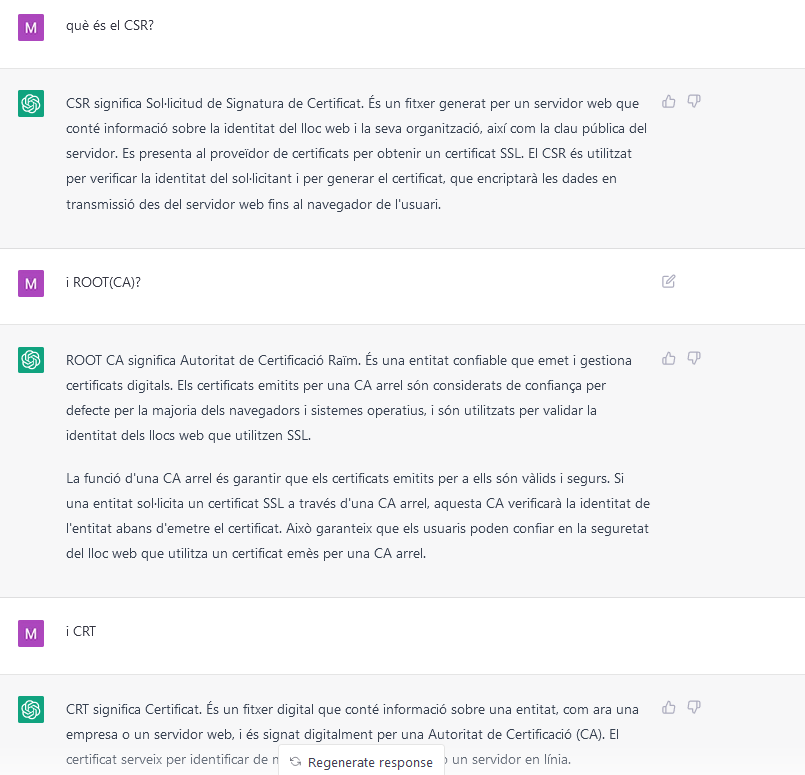Click the ChatGPT logo beside the CSR answer
805x775 pixels.
(x=31, y=103)
